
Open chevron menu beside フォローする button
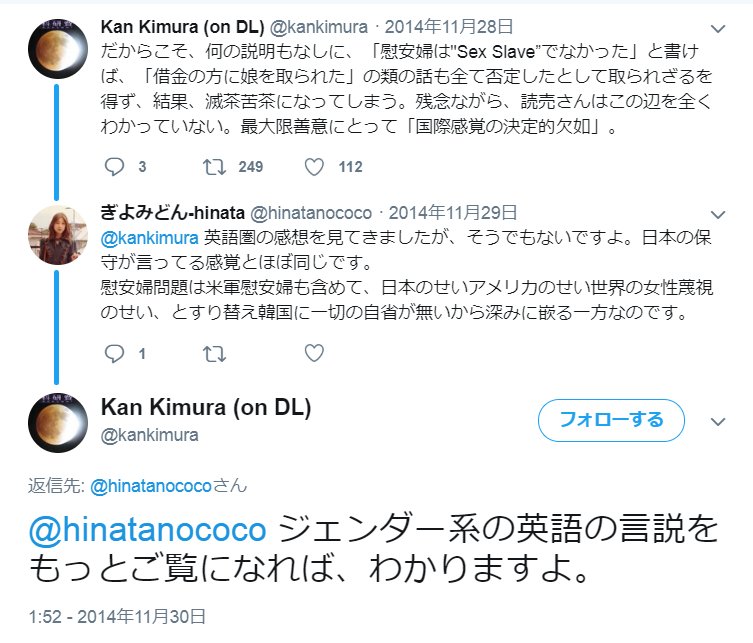point(717,422)
